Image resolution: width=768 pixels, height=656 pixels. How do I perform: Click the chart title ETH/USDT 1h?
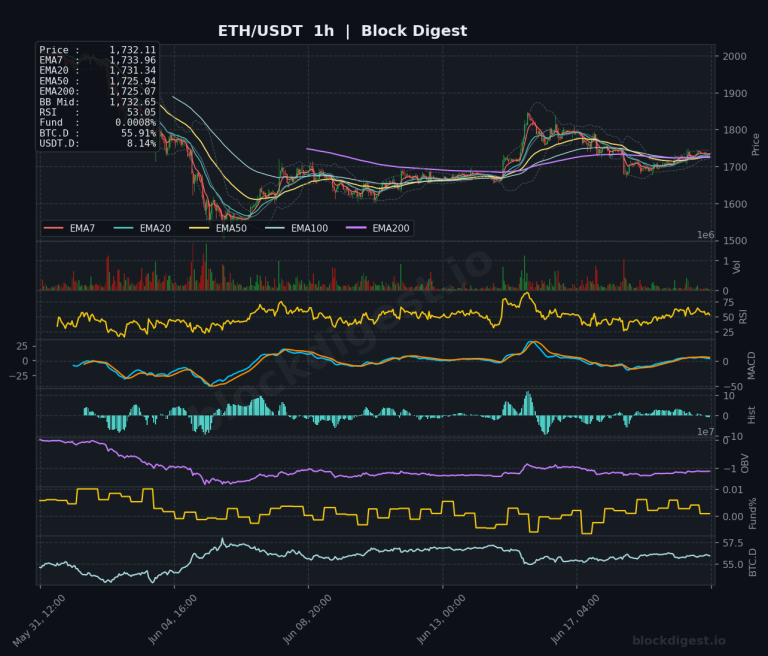pos(276,31)
